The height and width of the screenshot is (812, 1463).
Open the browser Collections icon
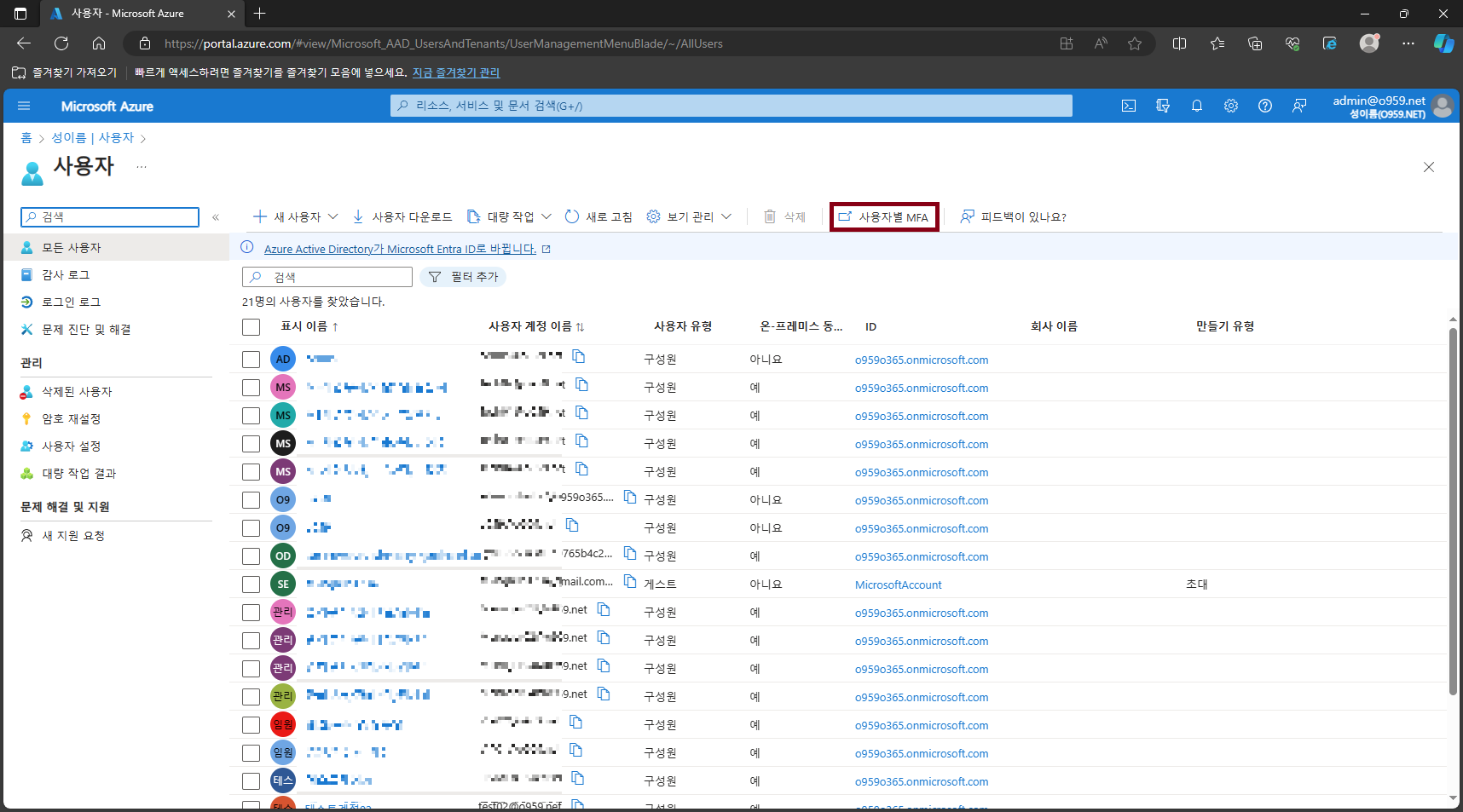[1255, 43]
